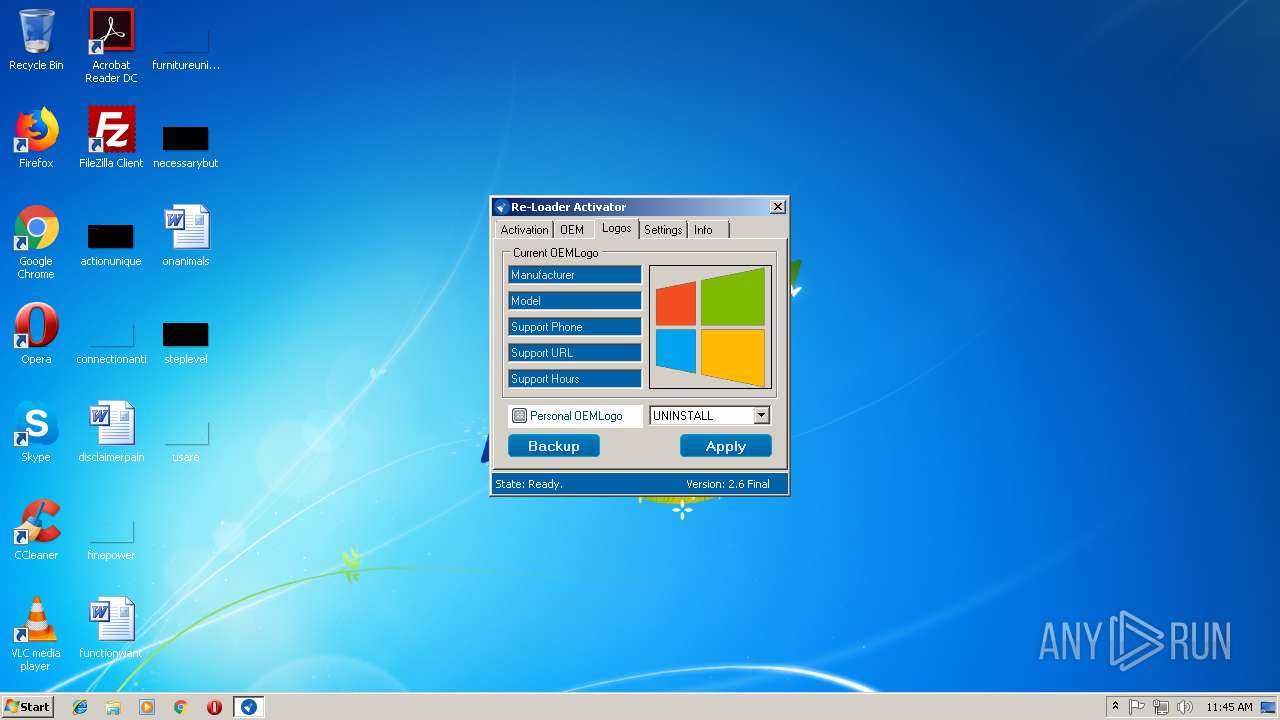Select the onanimals Word document
The image size is (1280, 720).
(x=186, y=236)
